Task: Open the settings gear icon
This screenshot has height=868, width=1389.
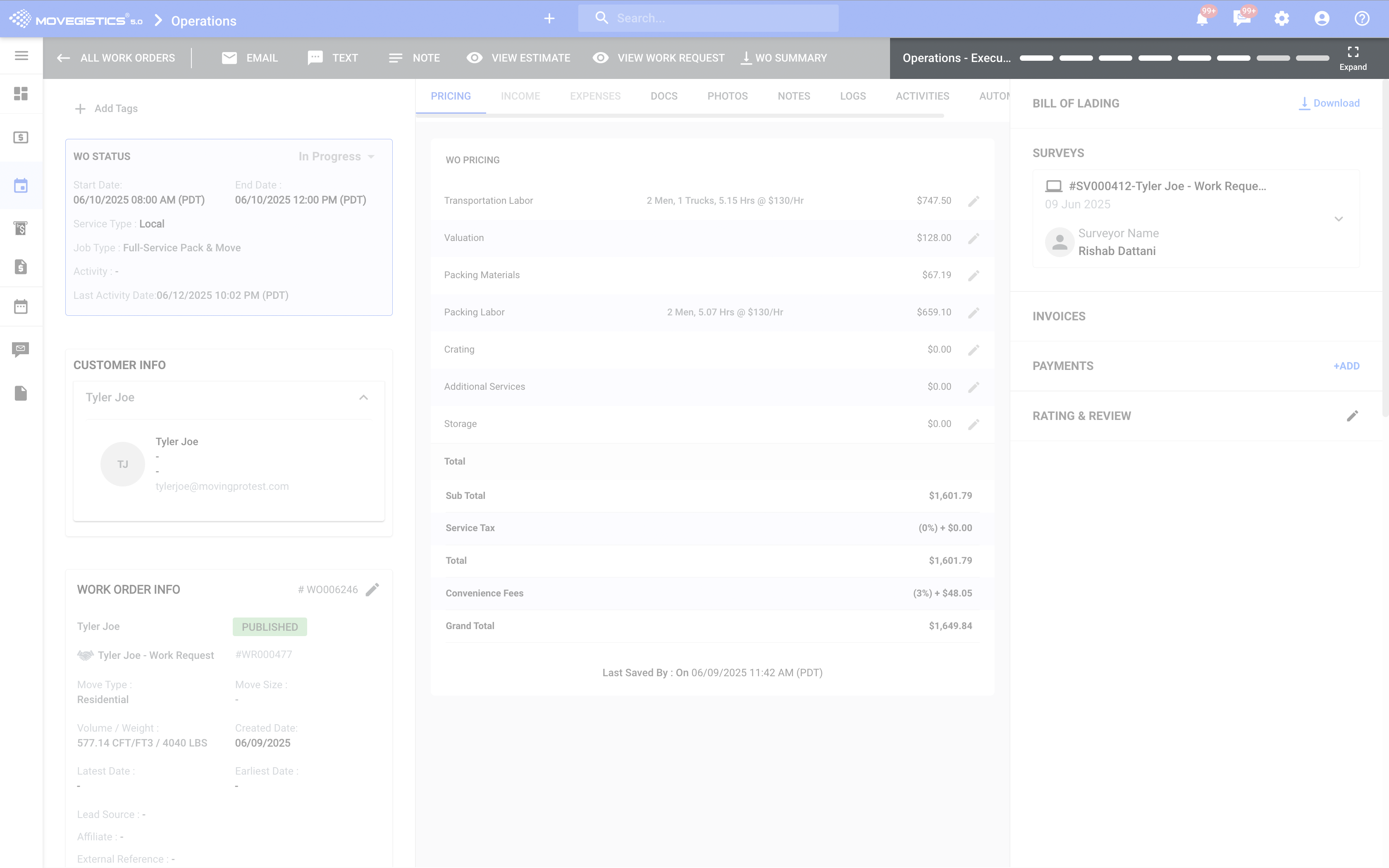Action: [x=1282, y=19]
